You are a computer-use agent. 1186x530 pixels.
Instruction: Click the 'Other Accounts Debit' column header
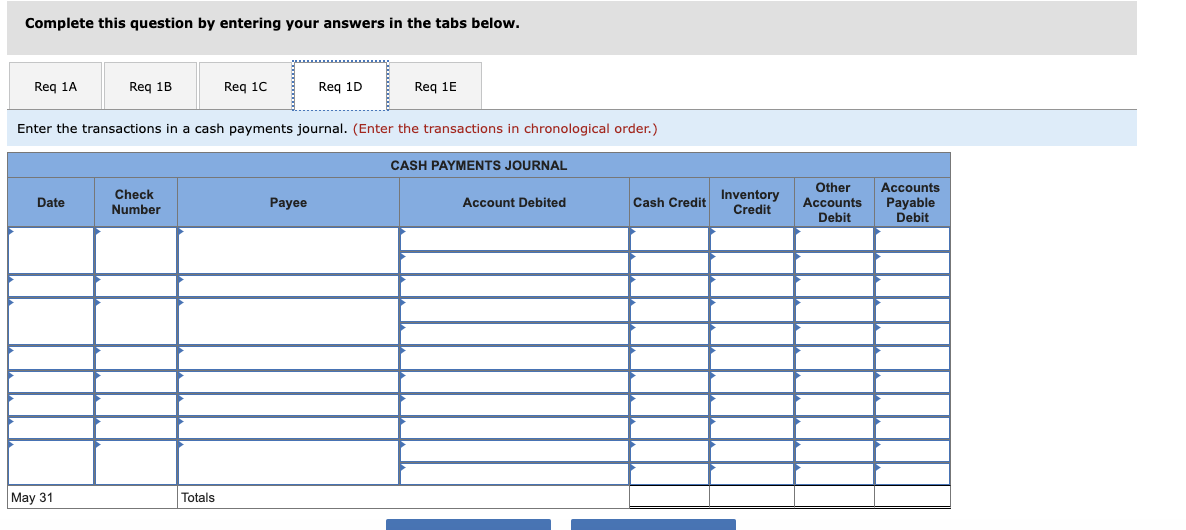pyautogui.click(x=834, y=202)
